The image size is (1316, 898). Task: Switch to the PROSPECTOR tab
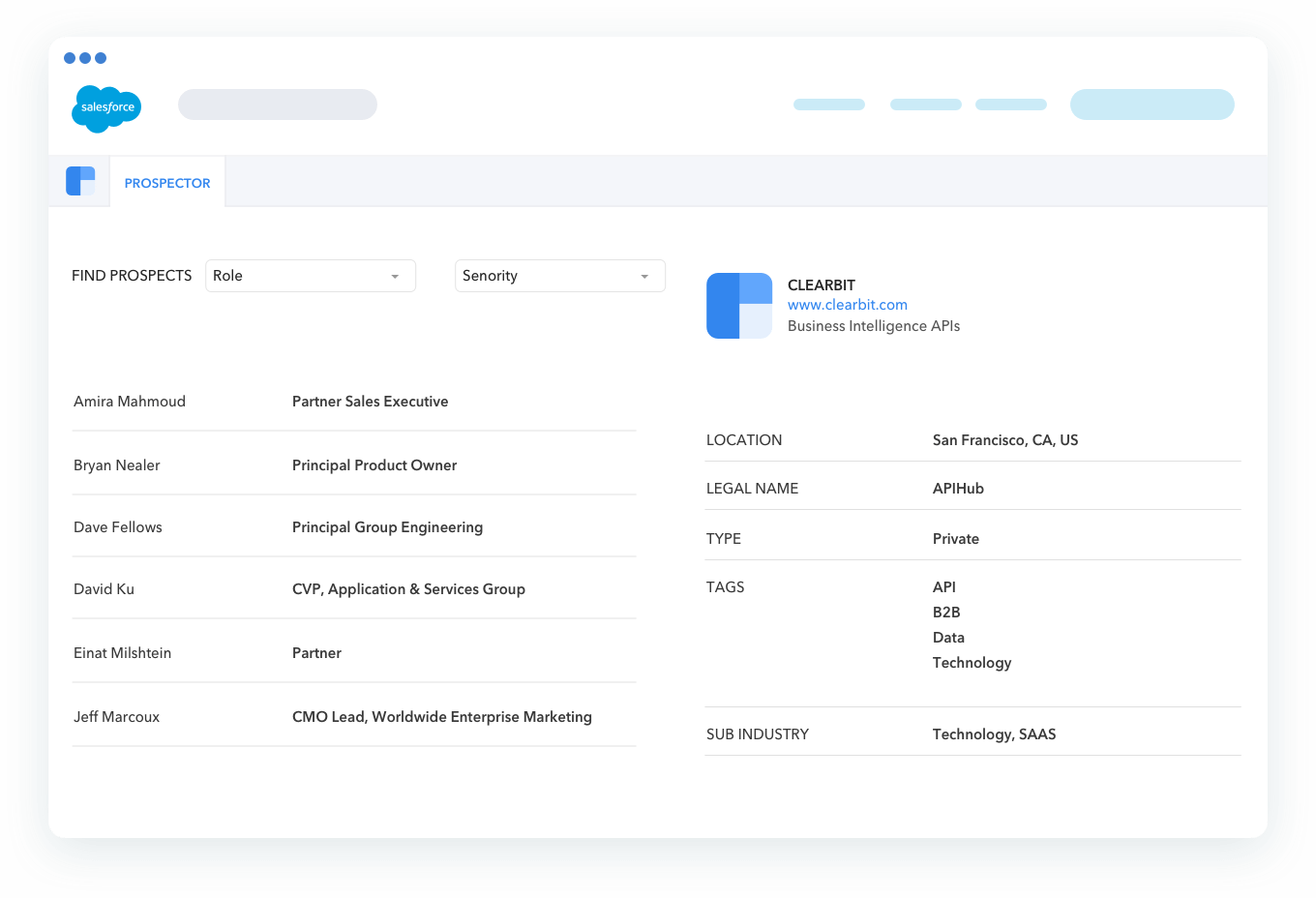tap(167, 183)
